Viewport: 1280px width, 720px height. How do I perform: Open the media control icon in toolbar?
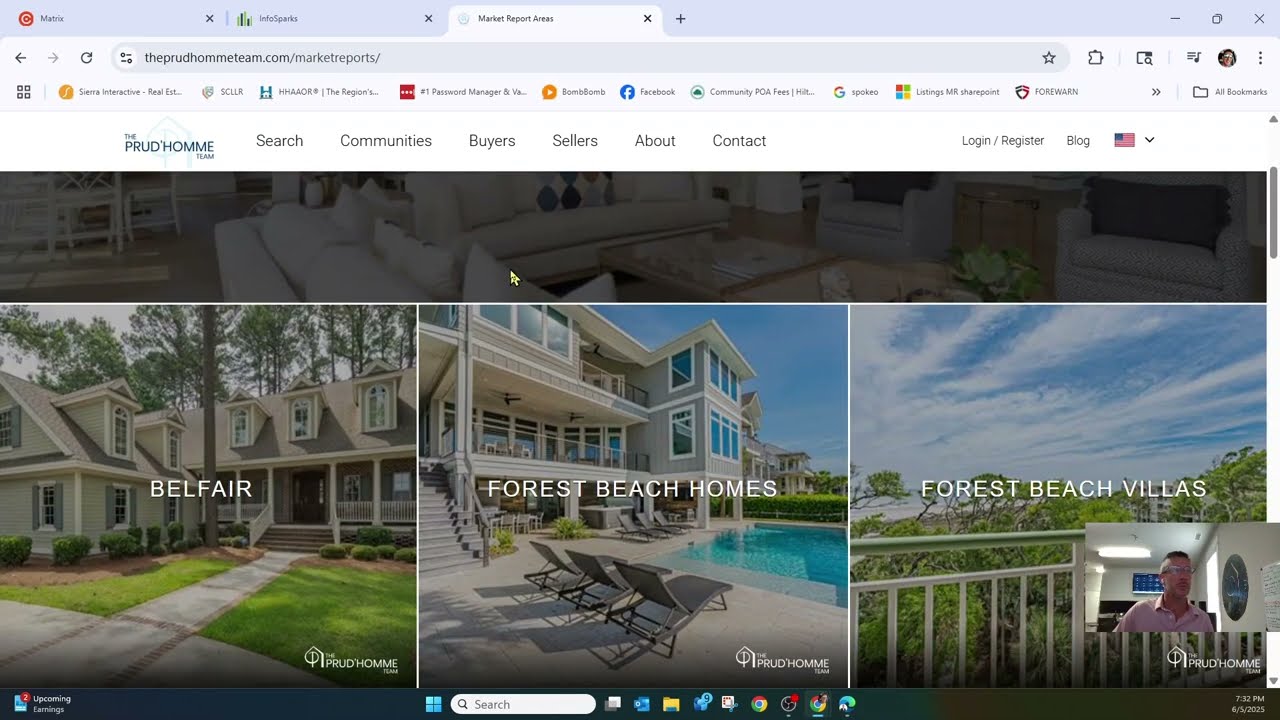tap(1193, 58)
